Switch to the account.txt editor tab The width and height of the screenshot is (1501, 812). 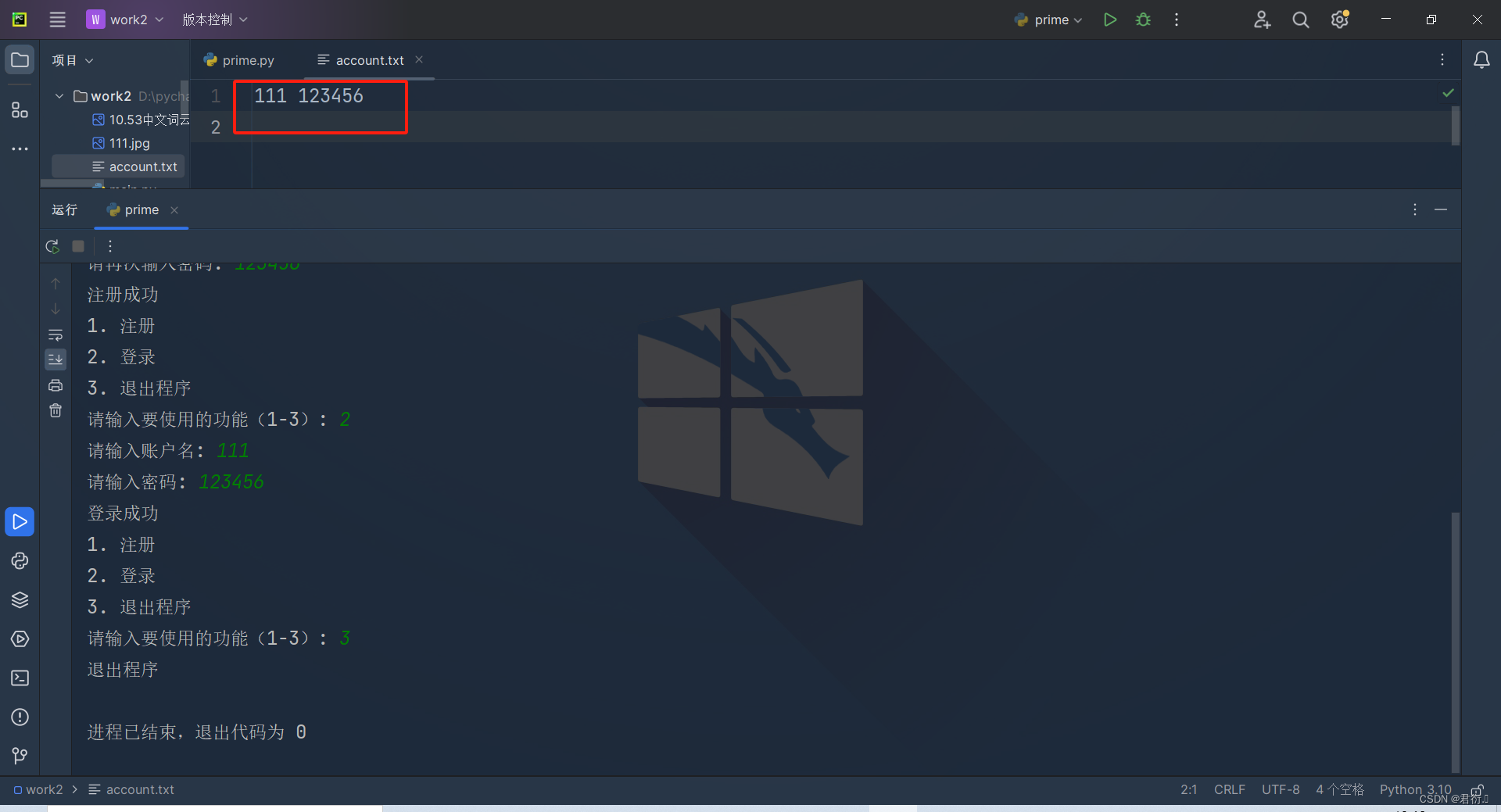[361, 60]
